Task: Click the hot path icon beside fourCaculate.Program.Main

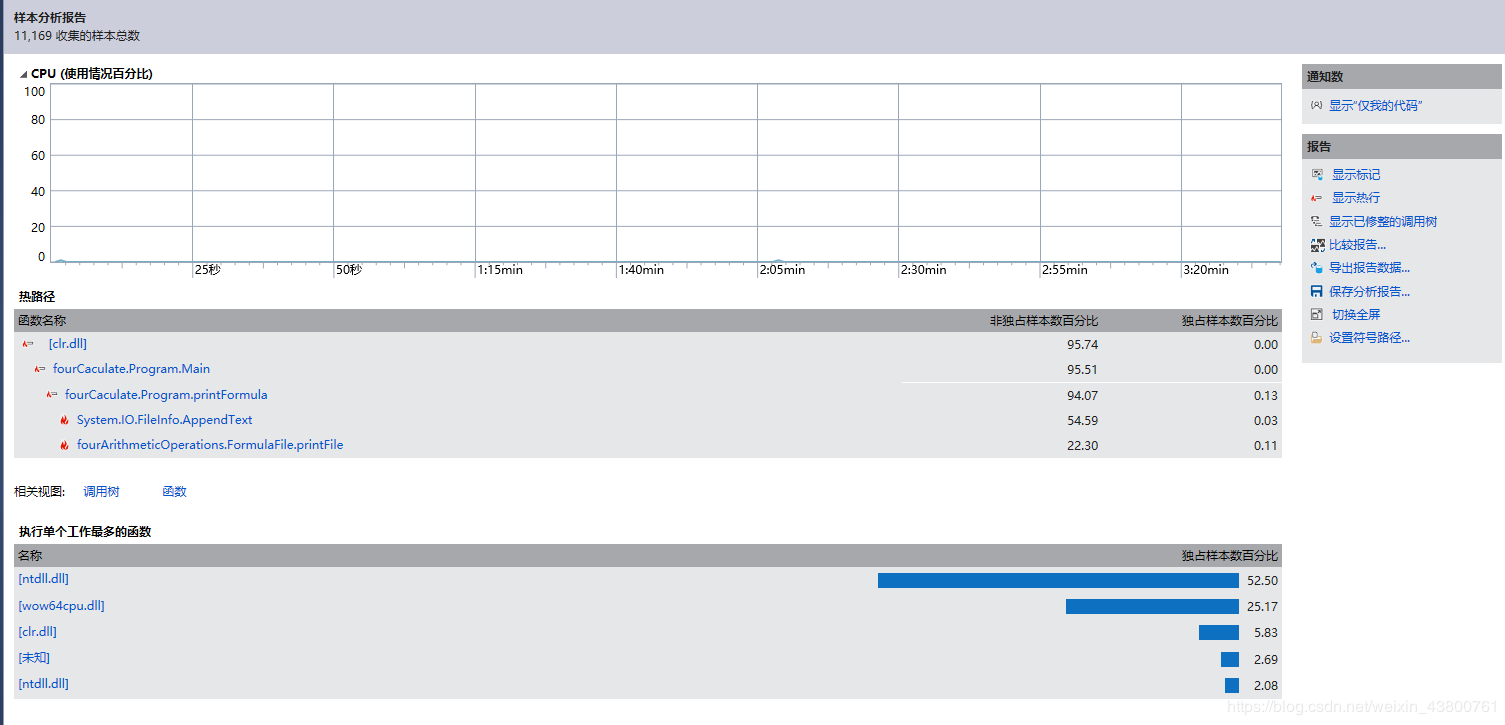Action: point(40,369)
